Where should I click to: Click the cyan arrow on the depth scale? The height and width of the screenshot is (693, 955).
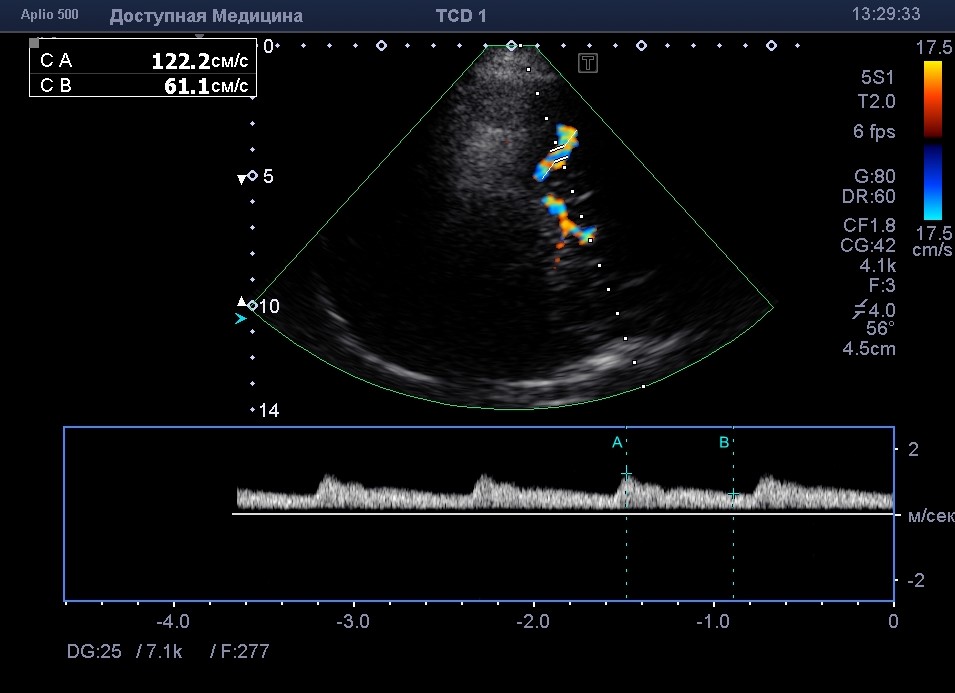point(240,319)
